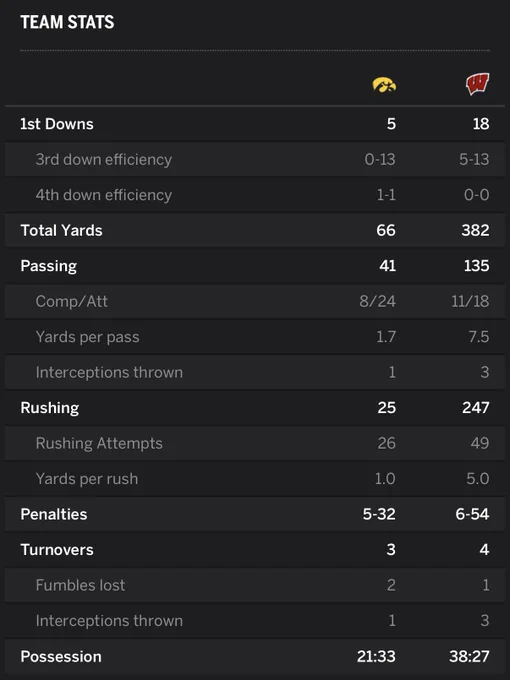510x680 pixels.
Task: Select the TEAM STATS heading
Action: pyautogui.click(x=67, y=22)
